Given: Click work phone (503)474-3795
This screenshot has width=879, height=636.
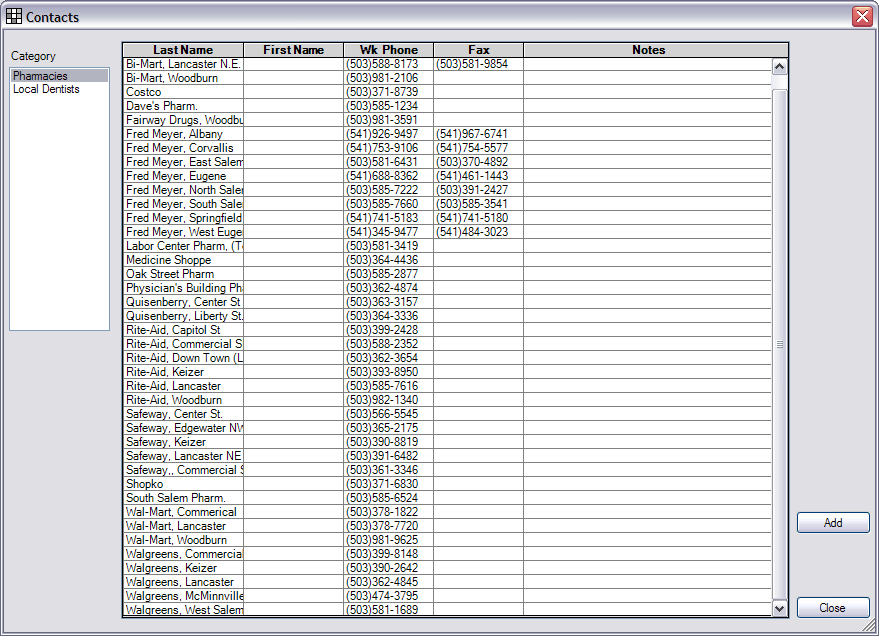Looking at the screenshot, I should click(x=382, y=596).
